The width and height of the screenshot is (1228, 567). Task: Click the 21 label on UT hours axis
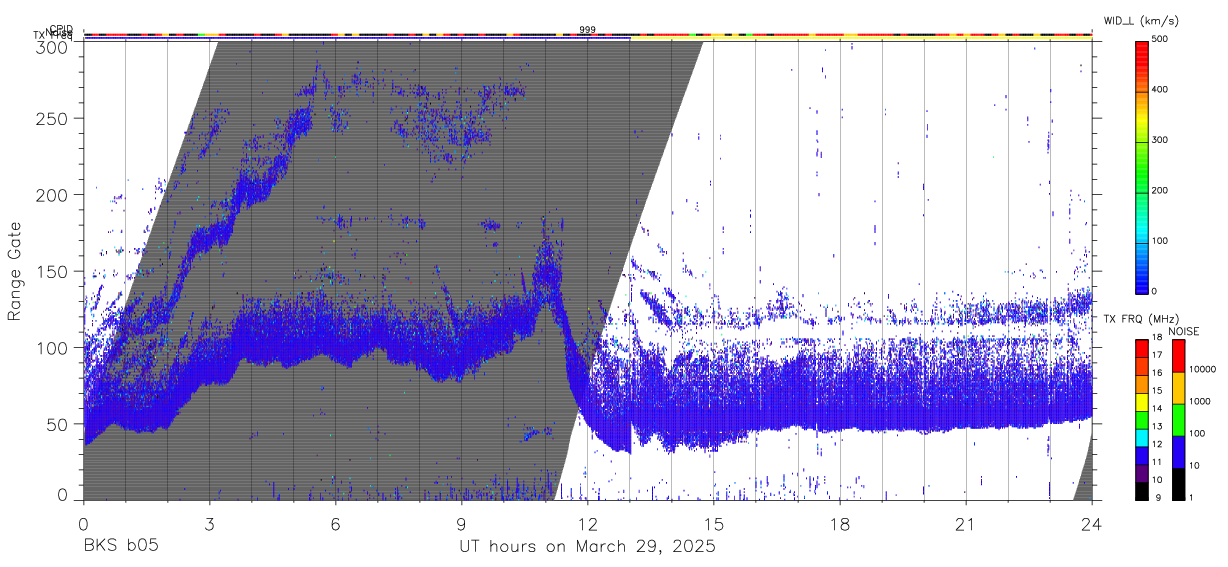point(966,524)
